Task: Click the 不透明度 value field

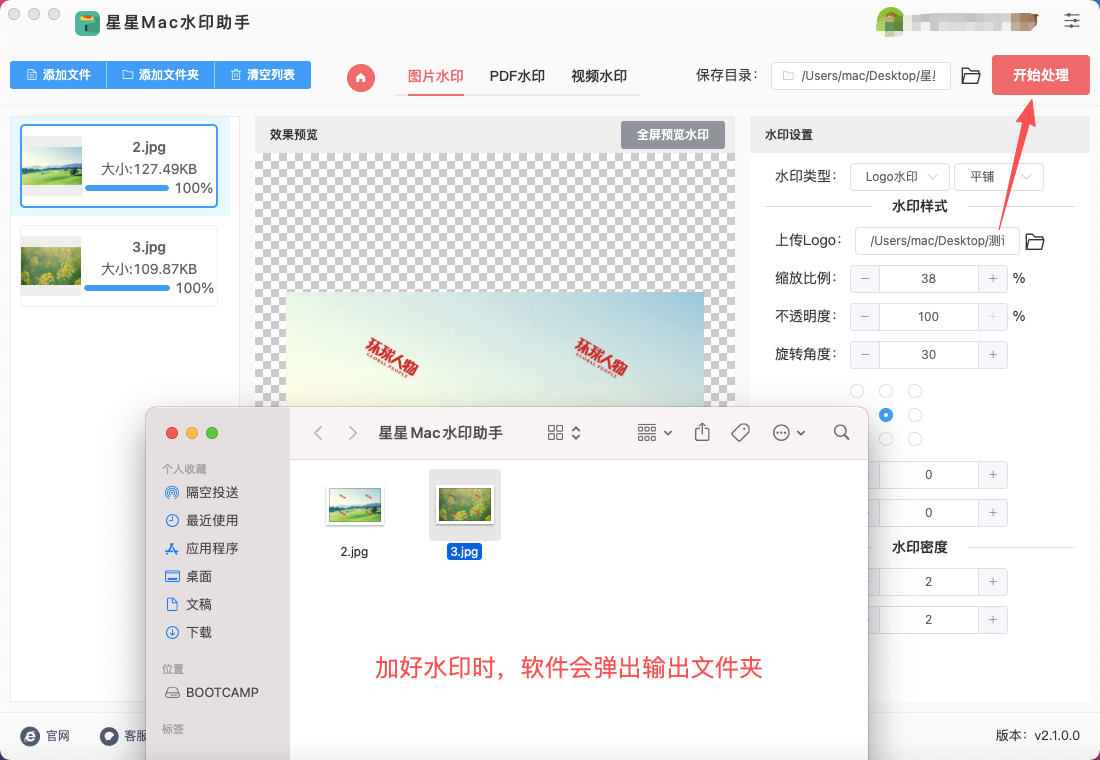Action: tap(928, 316)
